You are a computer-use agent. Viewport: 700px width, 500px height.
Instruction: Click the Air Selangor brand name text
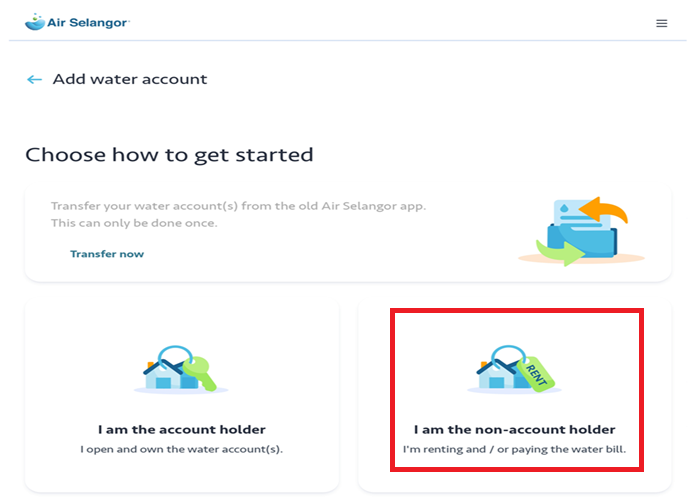click(x=88, y=23)
